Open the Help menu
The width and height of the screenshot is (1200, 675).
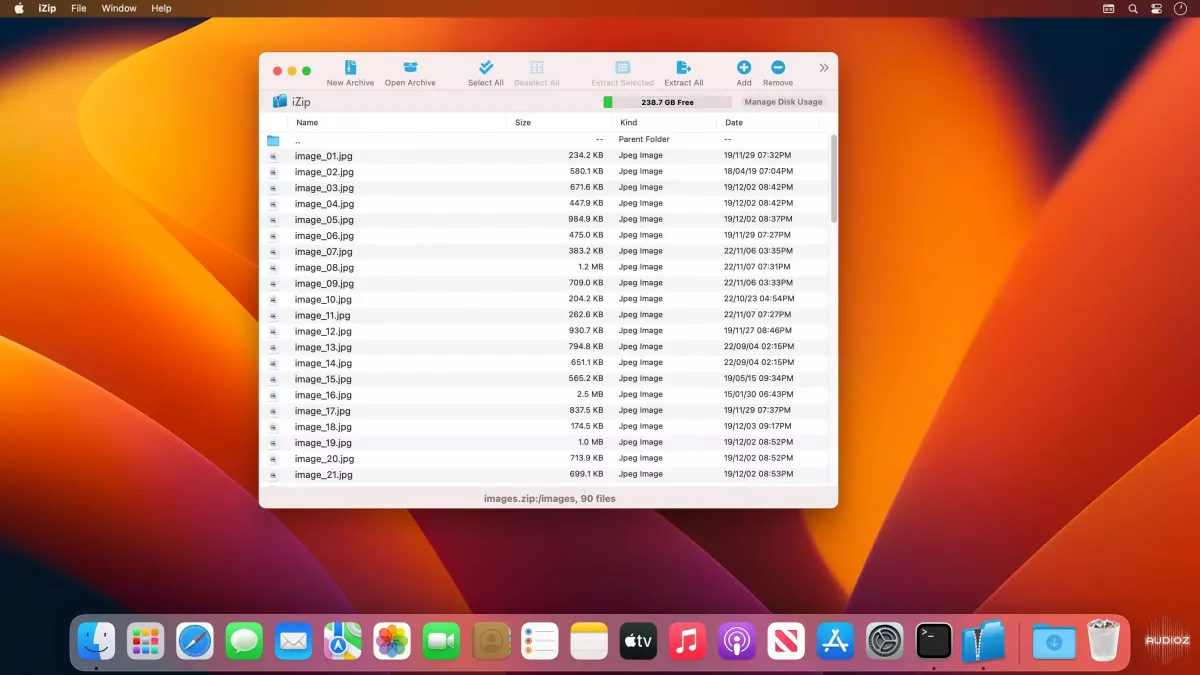coord(161,8)
